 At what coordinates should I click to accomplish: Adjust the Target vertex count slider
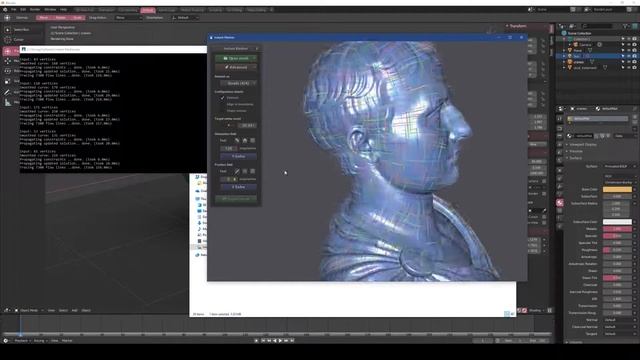230,125
